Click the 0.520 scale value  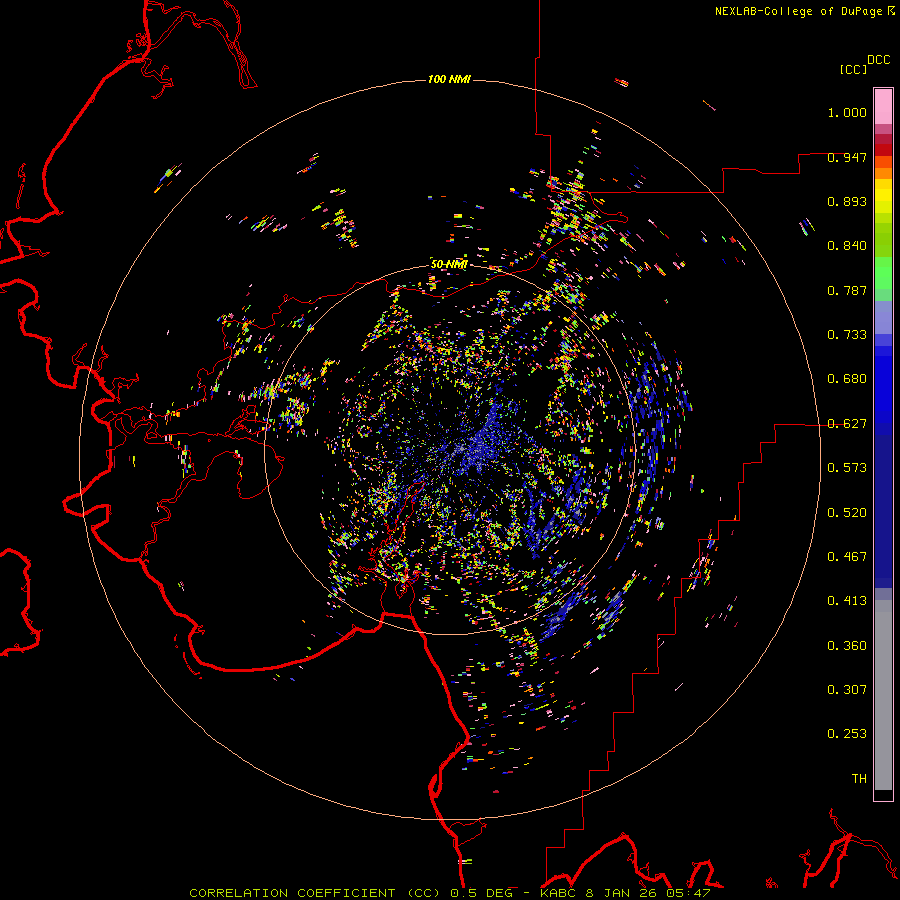point(847,513)
